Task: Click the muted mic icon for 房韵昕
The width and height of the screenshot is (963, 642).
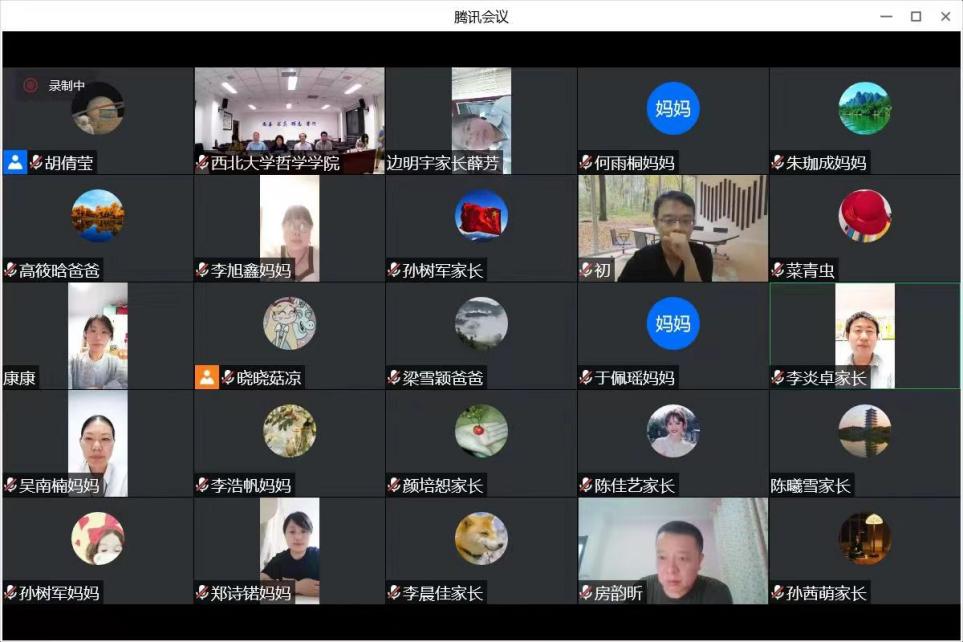Action: click(x=586, y=593)
